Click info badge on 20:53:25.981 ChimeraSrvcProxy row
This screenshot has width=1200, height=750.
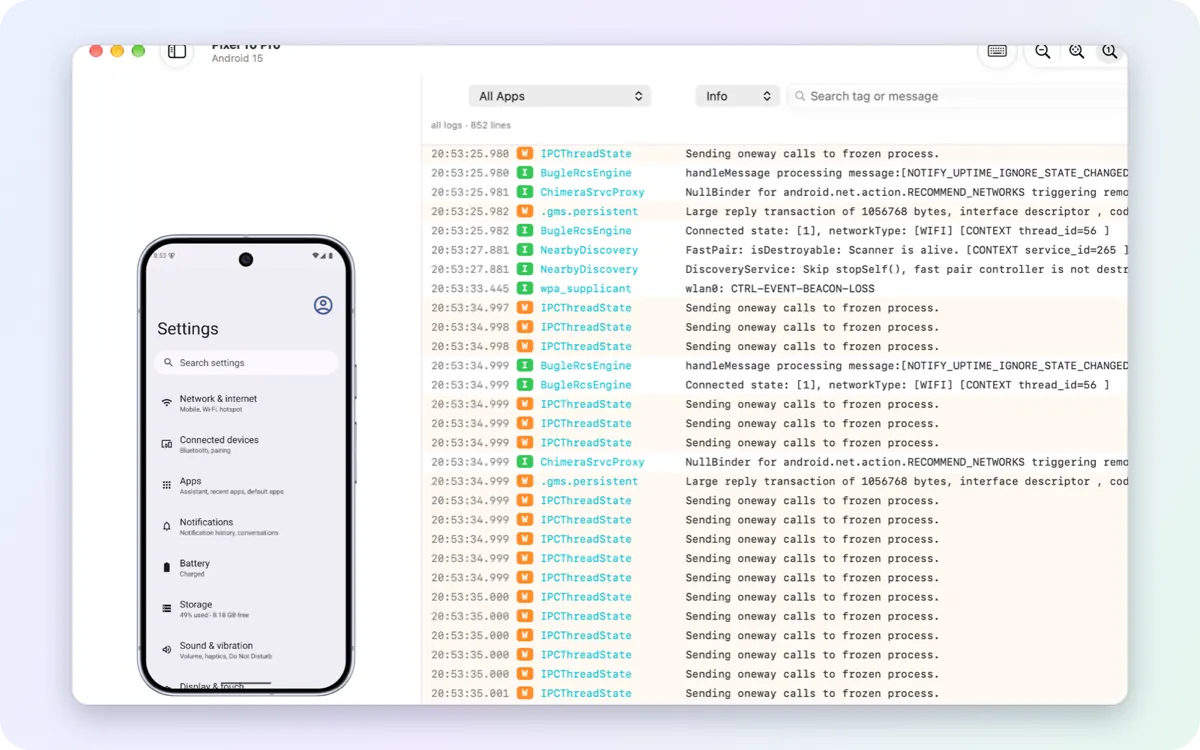click(x=525, y=192)
